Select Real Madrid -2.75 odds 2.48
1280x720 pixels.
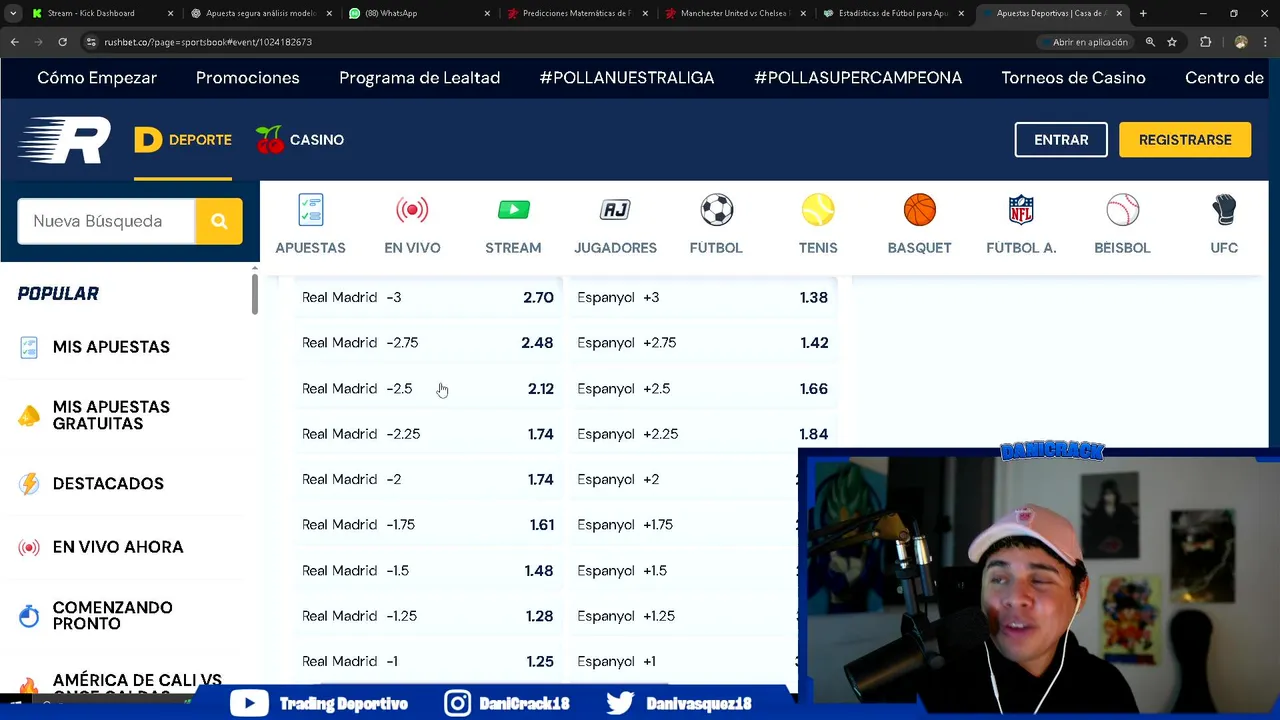point(428,343)
